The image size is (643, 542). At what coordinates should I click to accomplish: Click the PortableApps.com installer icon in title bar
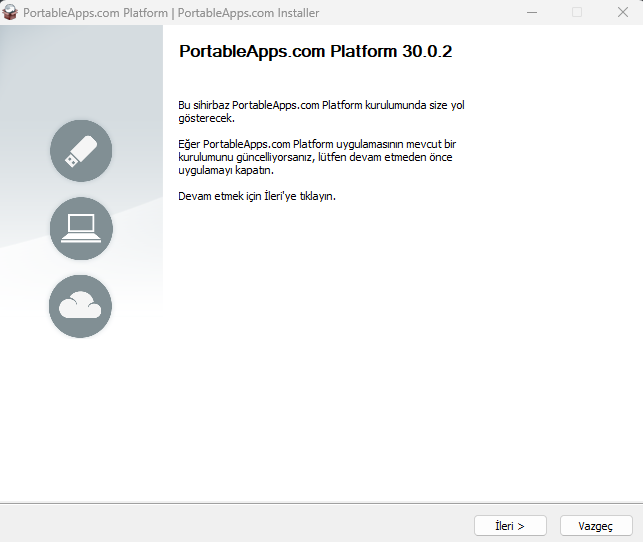tap(10, 12)
